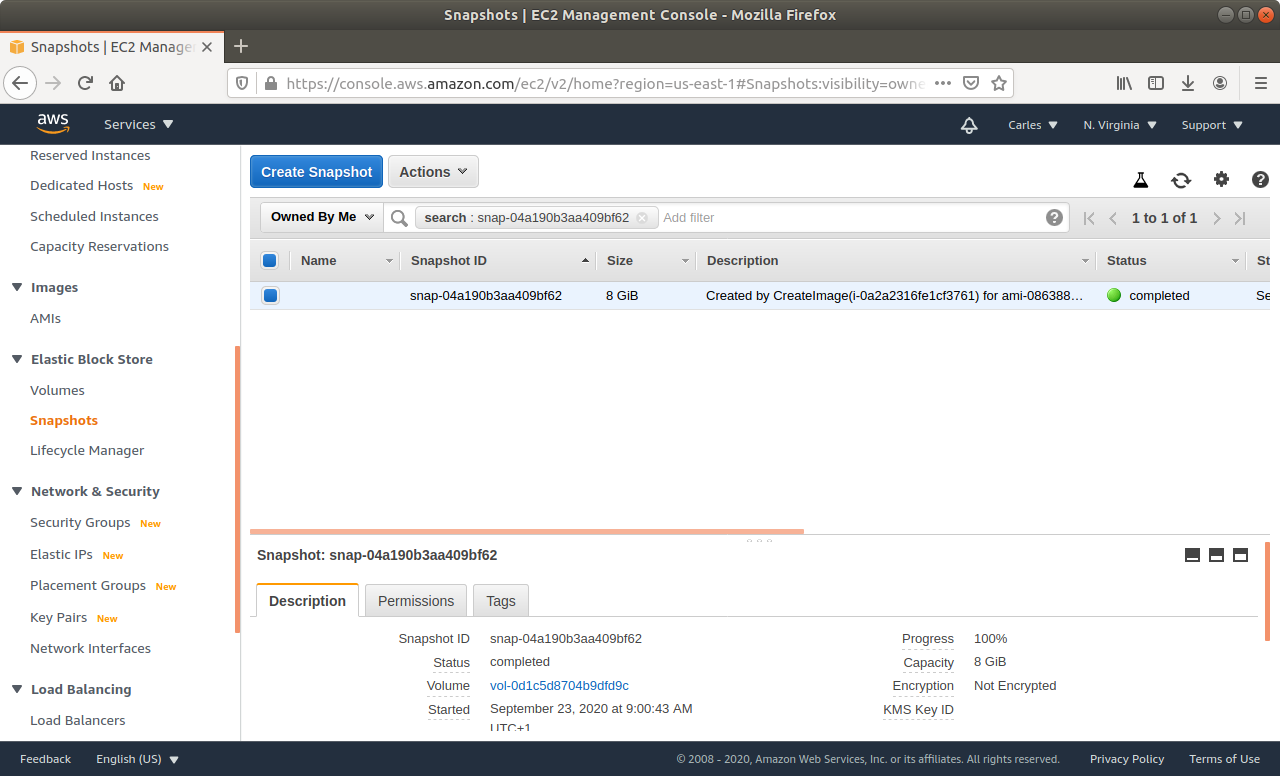Open the help question mark icon

(x=1260, y=179)
